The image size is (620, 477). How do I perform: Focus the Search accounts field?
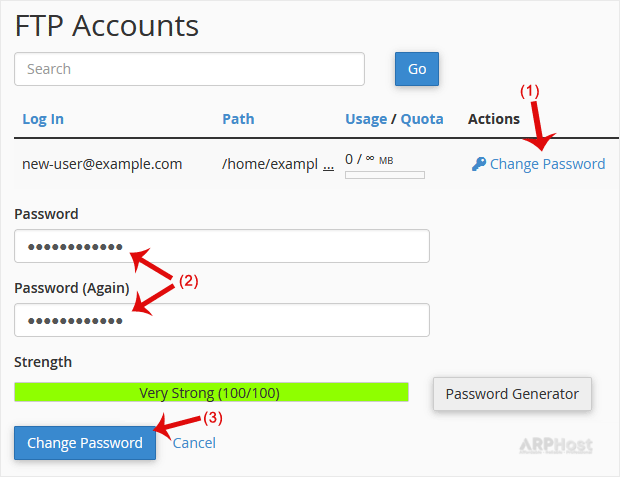click(189, 69)
